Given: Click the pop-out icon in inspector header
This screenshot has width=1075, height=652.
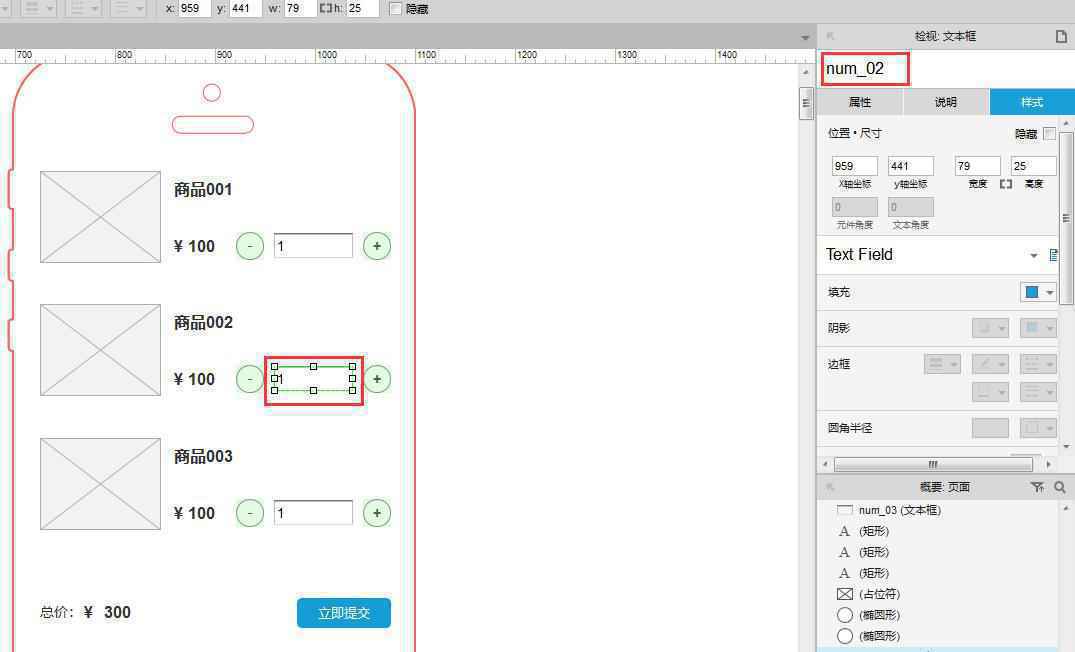Looking at the screenshot, I should point(830,36).
